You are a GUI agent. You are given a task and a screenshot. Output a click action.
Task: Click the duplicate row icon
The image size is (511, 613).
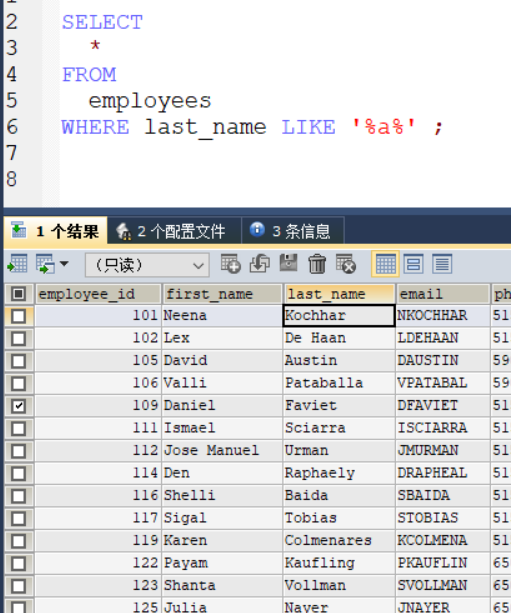pyautogui.click(x=260, y=264)
